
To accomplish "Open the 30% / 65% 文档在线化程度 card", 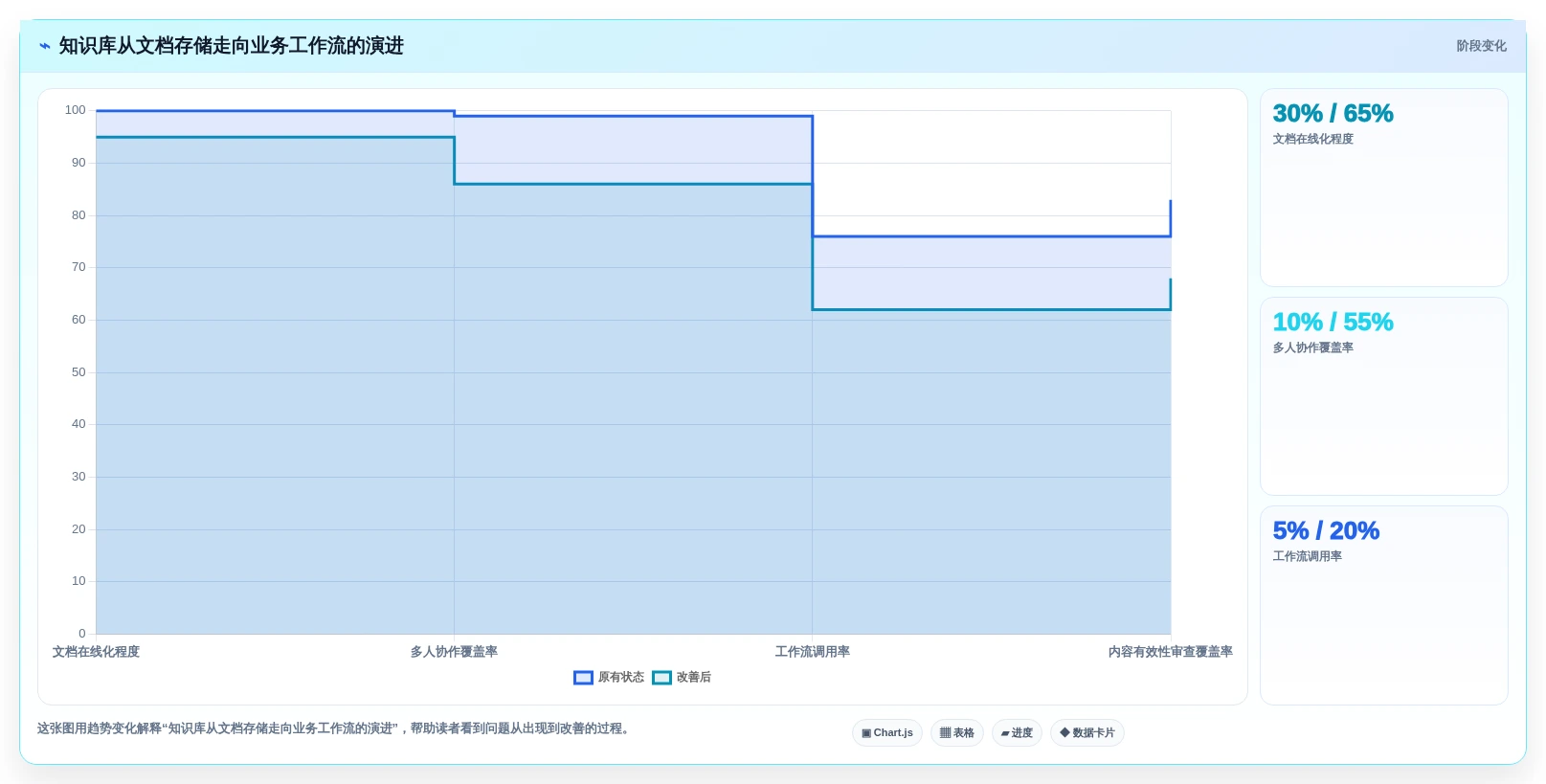I will (1384, 188).
